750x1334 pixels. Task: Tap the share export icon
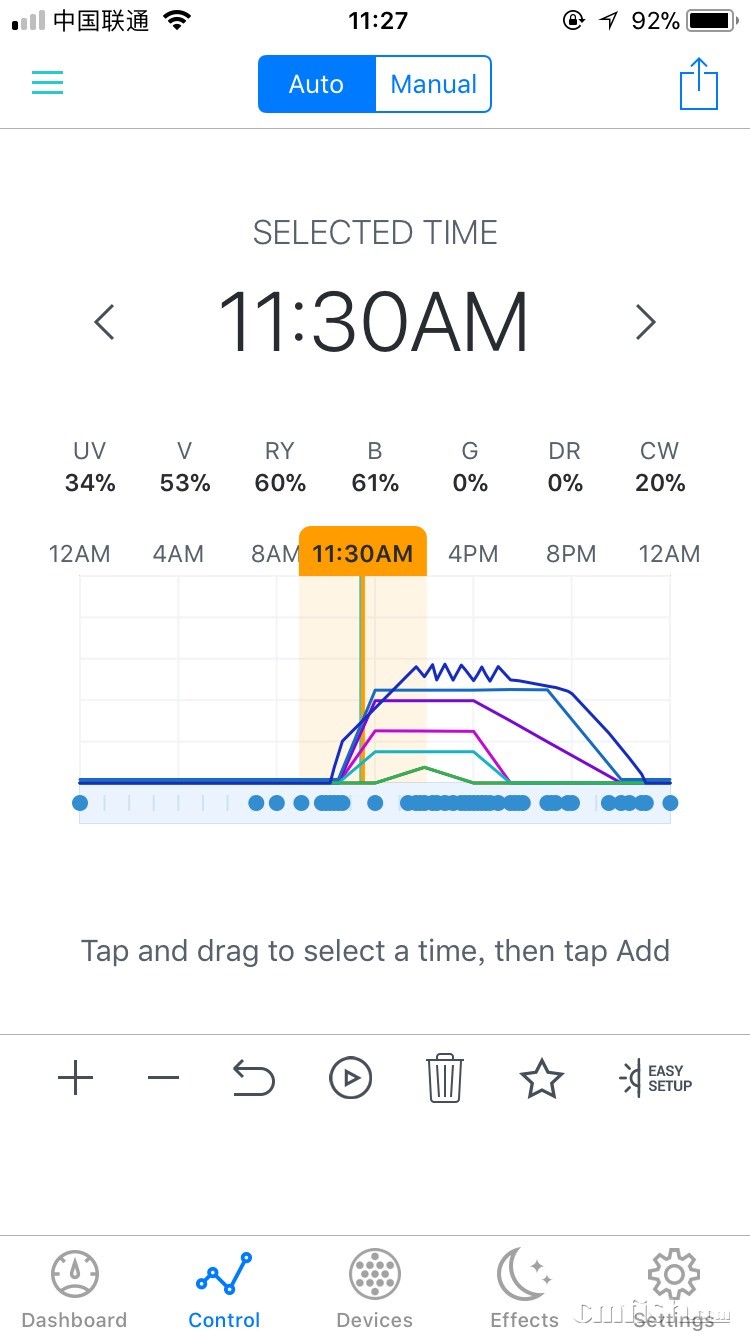(x=699, y=84)
